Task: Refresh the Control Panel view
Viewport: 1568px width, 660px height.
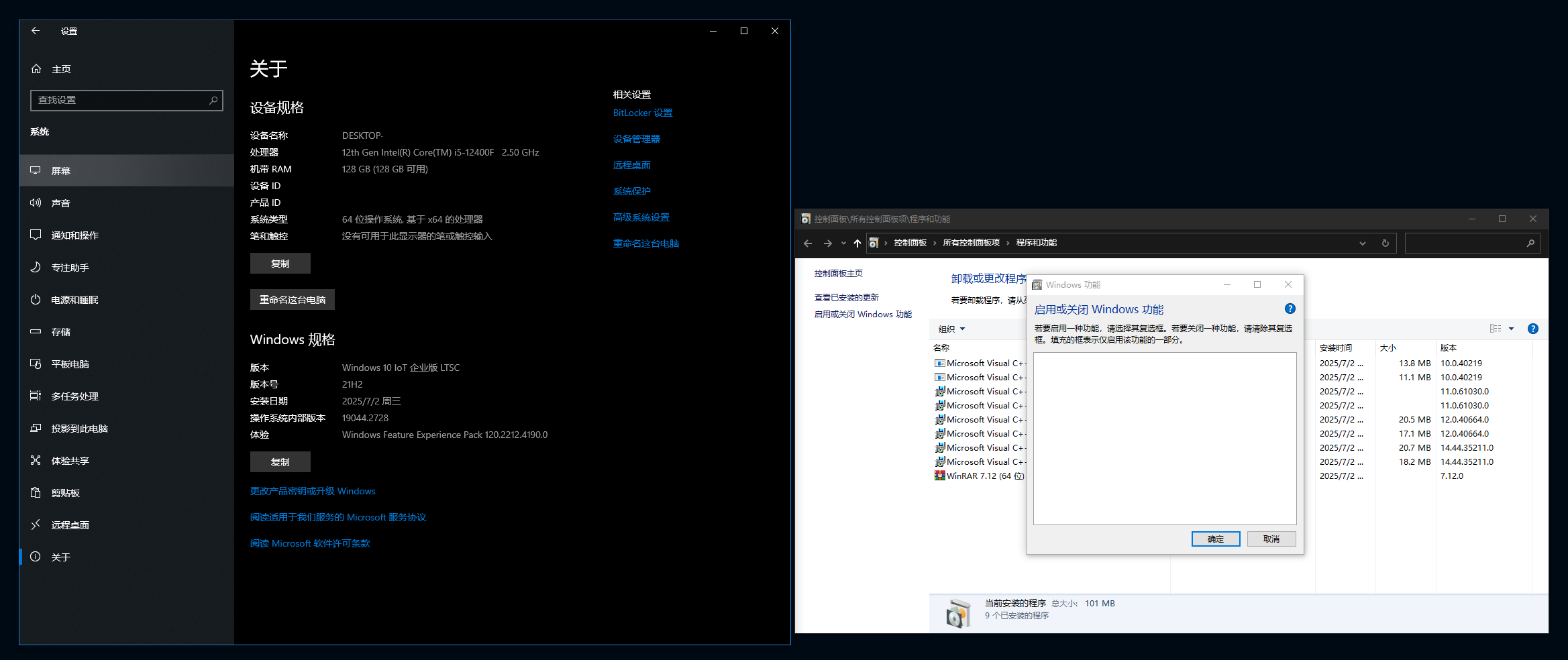Action: pyautogui.click(x=1385, y=243)
